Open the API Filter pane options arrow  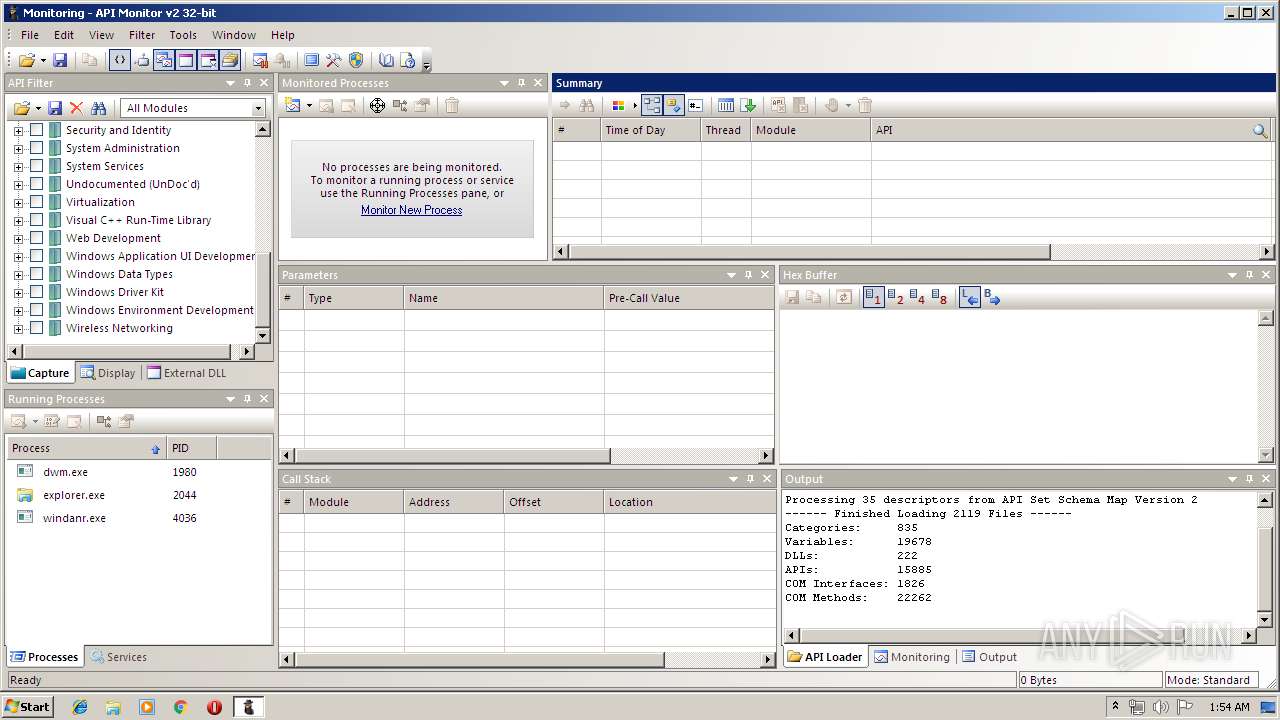pyautogui.click(x=230, y=83)
